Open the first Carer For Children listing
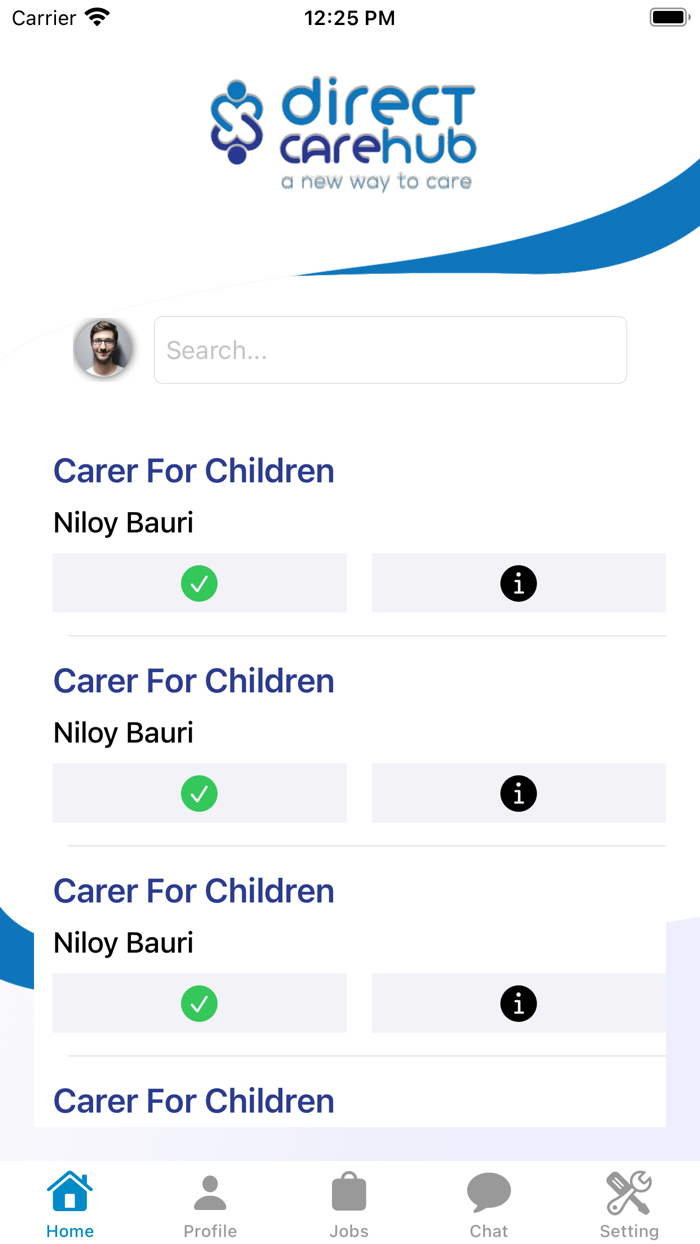Viewport: 700px width, 1244px height. pos(193,470)
